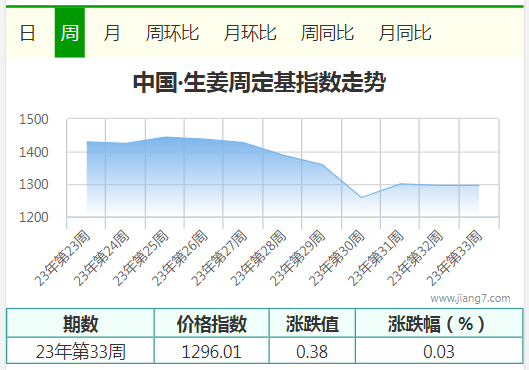Switch to 周环比 tab
The width and height of the screenshot is (529, 370).
(172, 33)
